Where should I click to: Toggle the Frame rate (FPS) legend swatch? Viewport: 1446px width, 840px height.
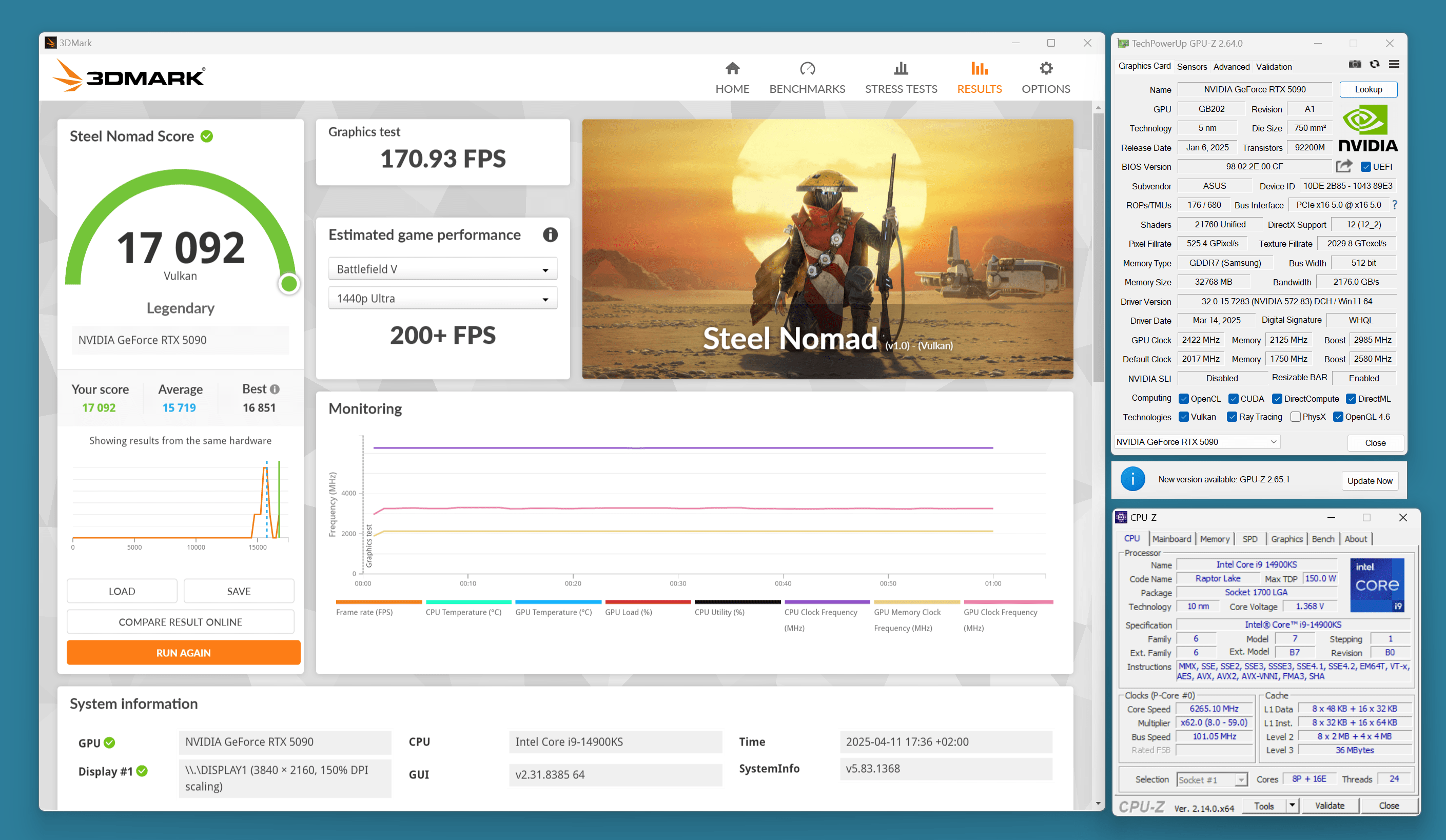(x=379, y=602)
